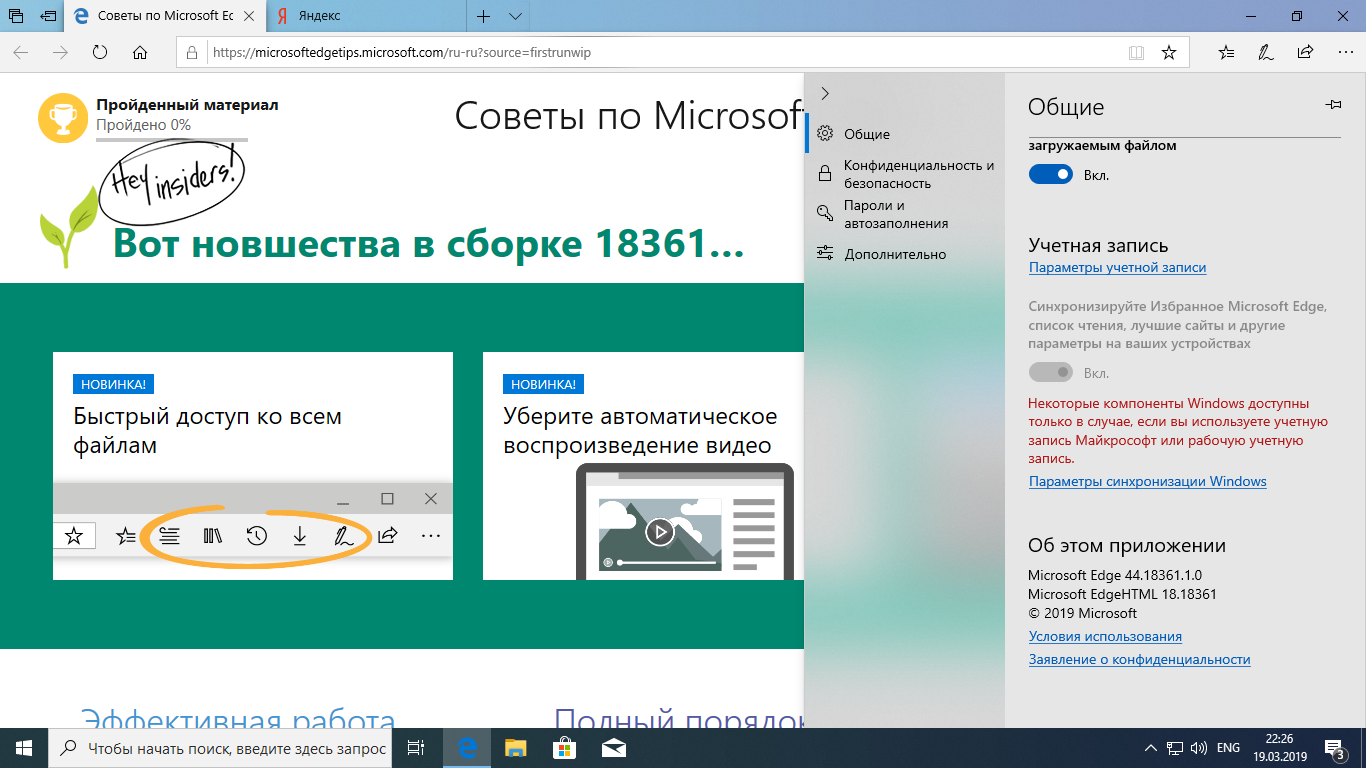The height and width of the screenshot is (768, 1366).
Task: Select the Общие settings section
Action: 904,134
